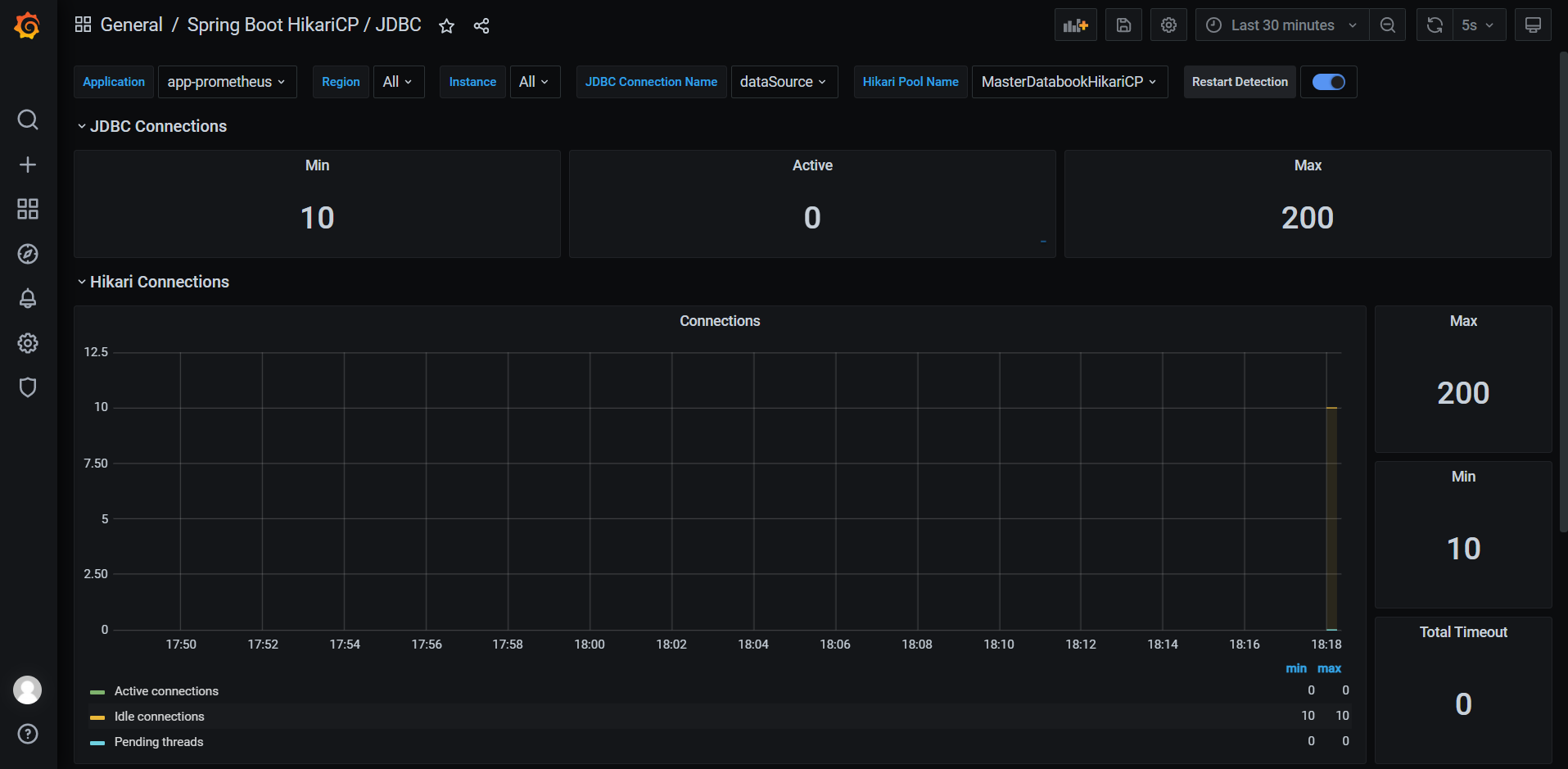Viewport: 1568px width, 769px height.
Task: Open the Total Timeout panel title menu
Action: 1463,632
